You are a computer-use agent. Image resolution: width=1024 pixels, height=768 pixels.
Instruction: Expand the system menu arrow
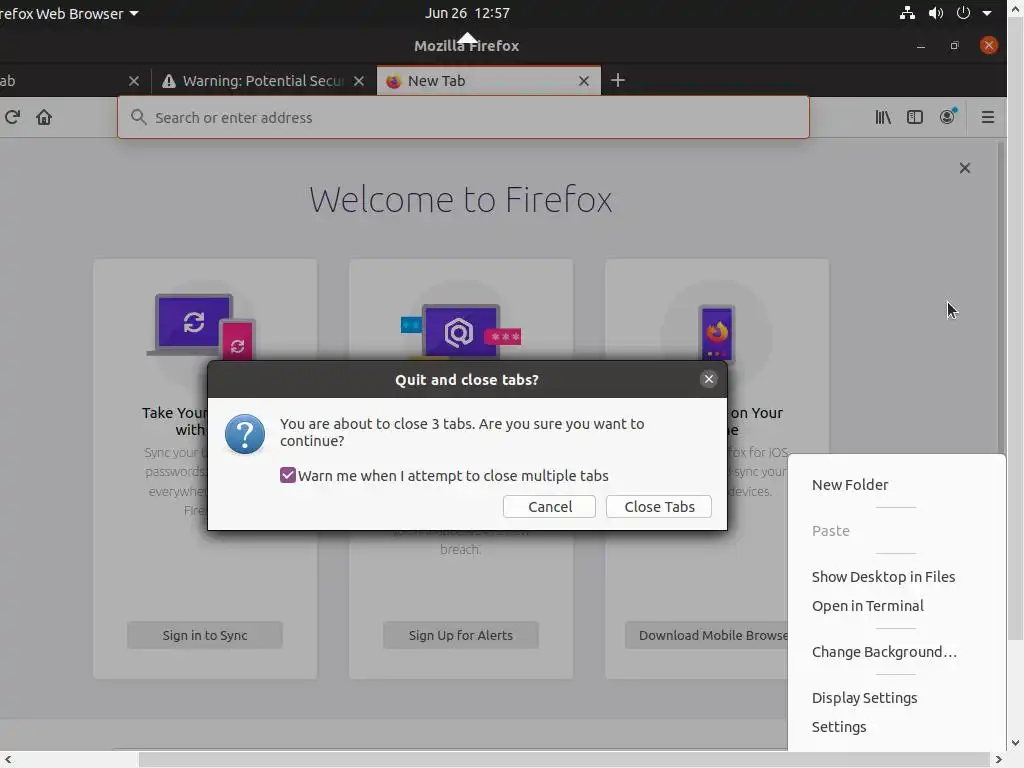click(x=987, y=13)
